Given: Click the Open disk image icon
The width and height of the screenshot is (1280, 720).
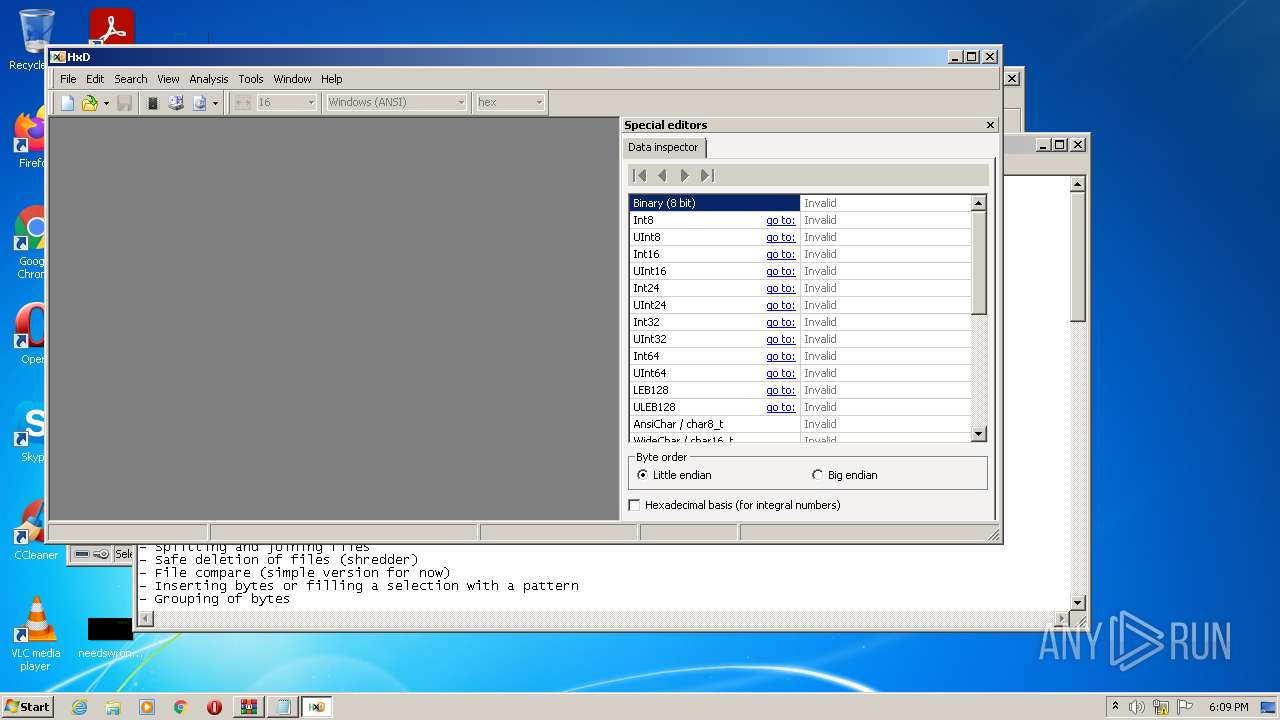Looking at the screenshot, I should pos(199,103).
